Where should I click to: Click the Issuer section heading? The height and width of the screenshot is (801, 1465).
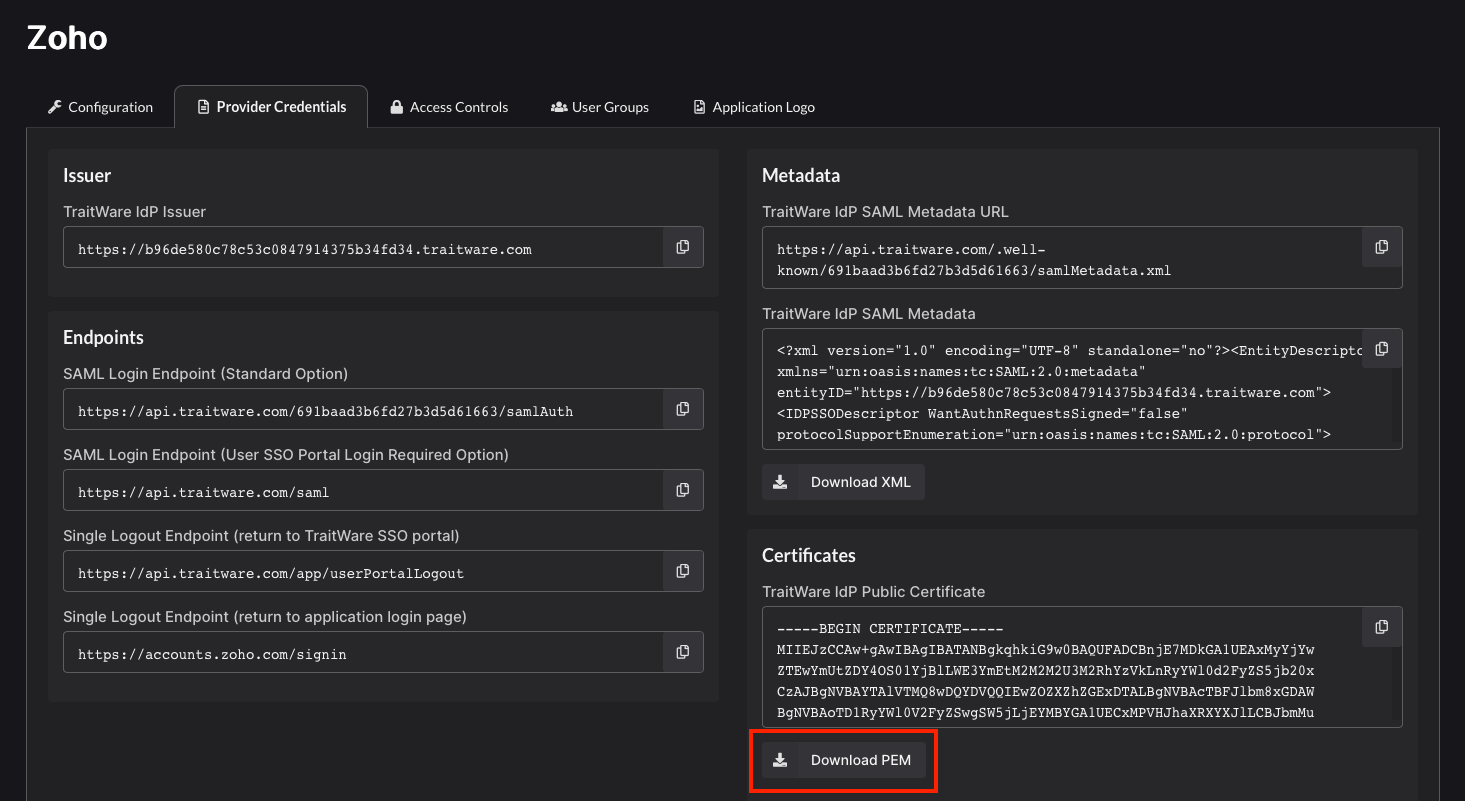[x=87, y=175]
